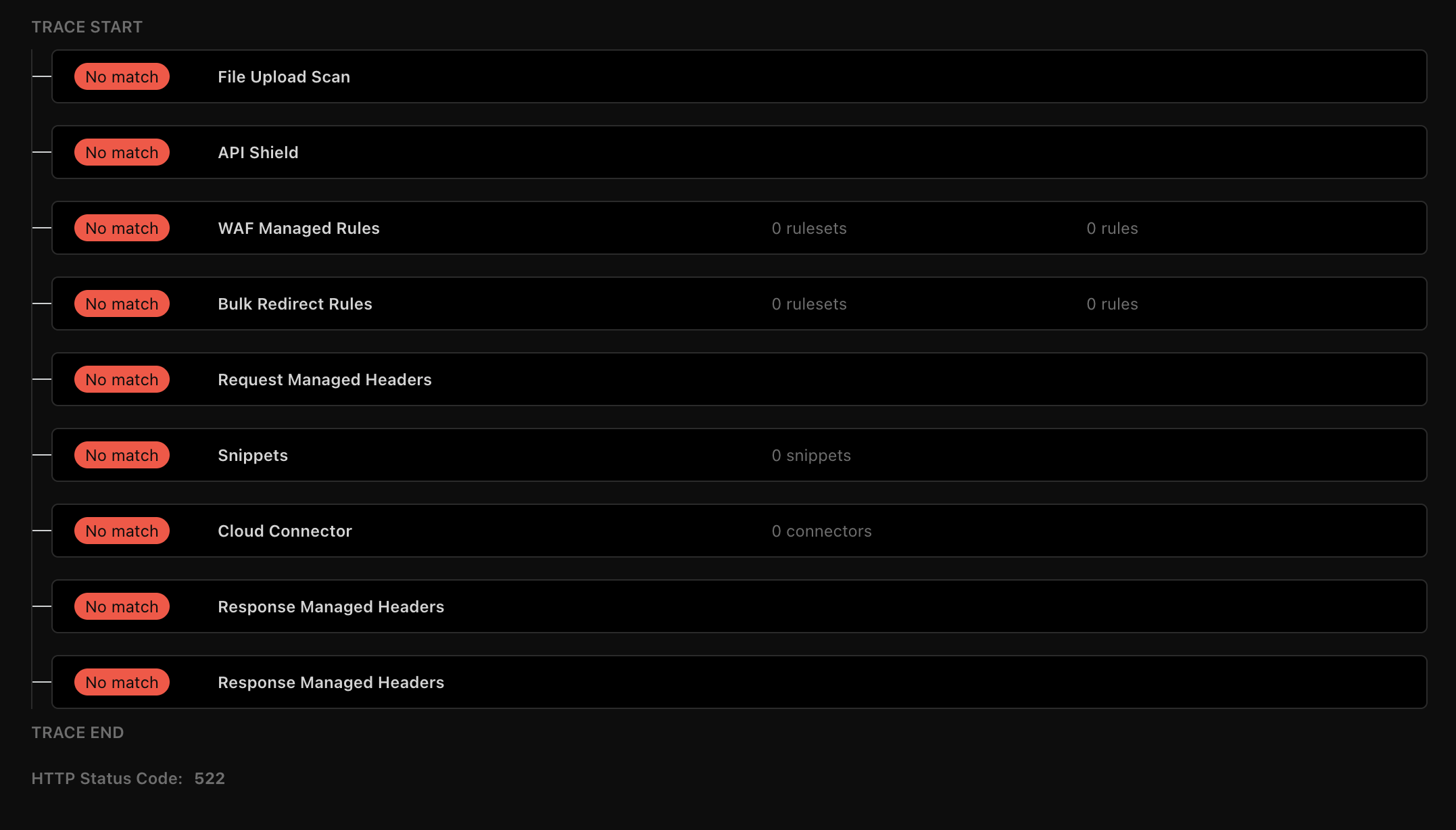1456x830 pixels.
Task: Click the Bulk Redirect Rules label
Action: [x=295, y=304]
